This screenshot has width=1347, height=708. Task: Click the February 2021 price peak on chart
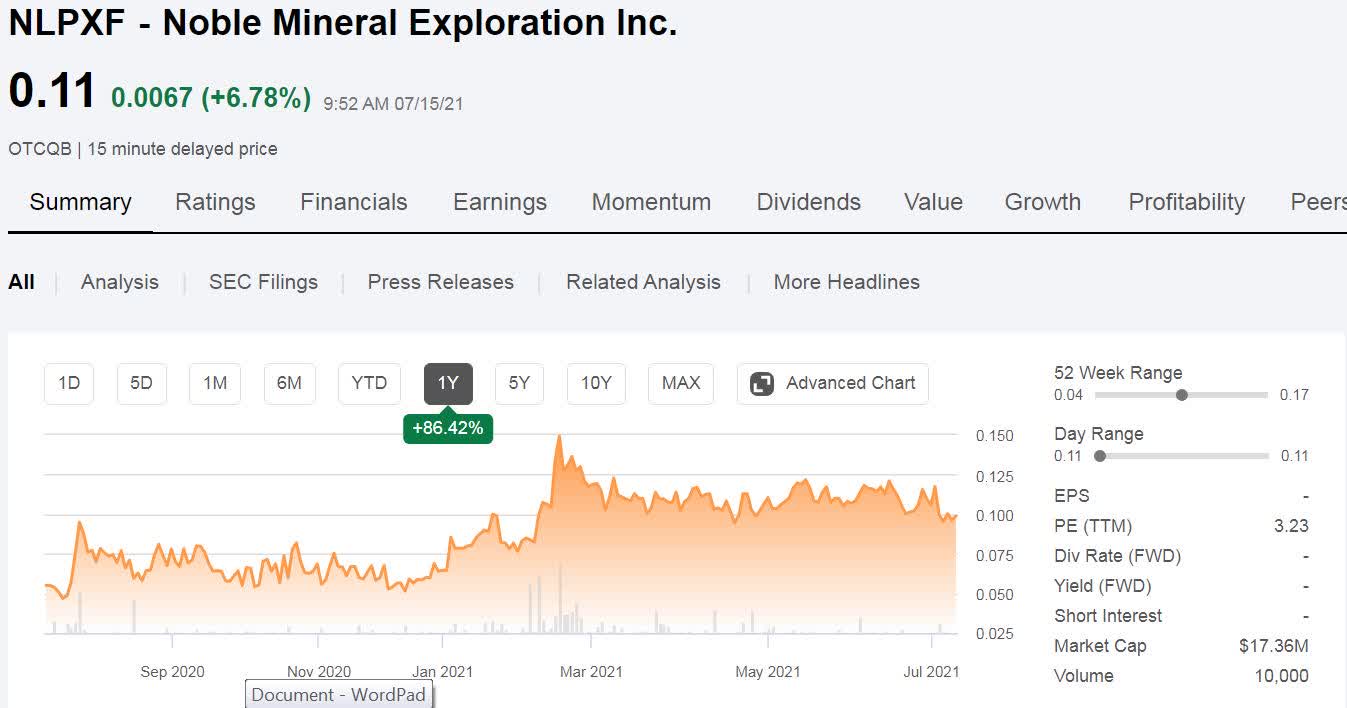click(559, 437)
